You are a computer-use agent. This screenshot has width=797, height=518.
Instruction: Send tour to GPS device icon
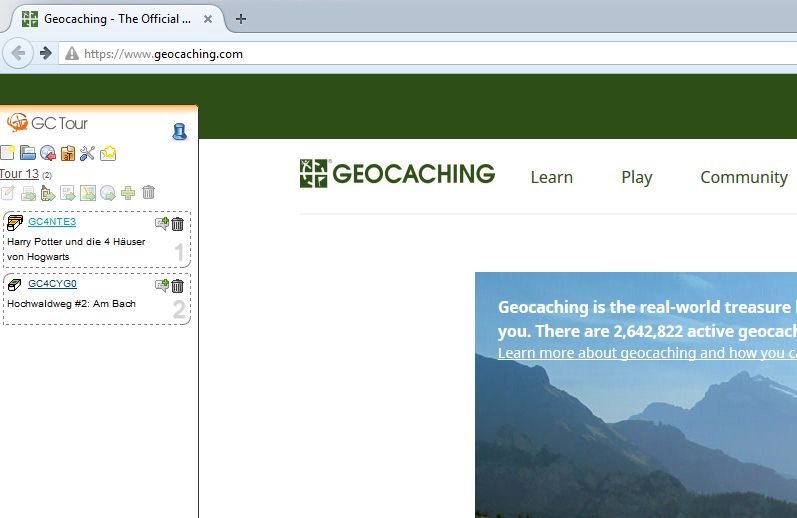pyautogui.click(x=48, y=193)
